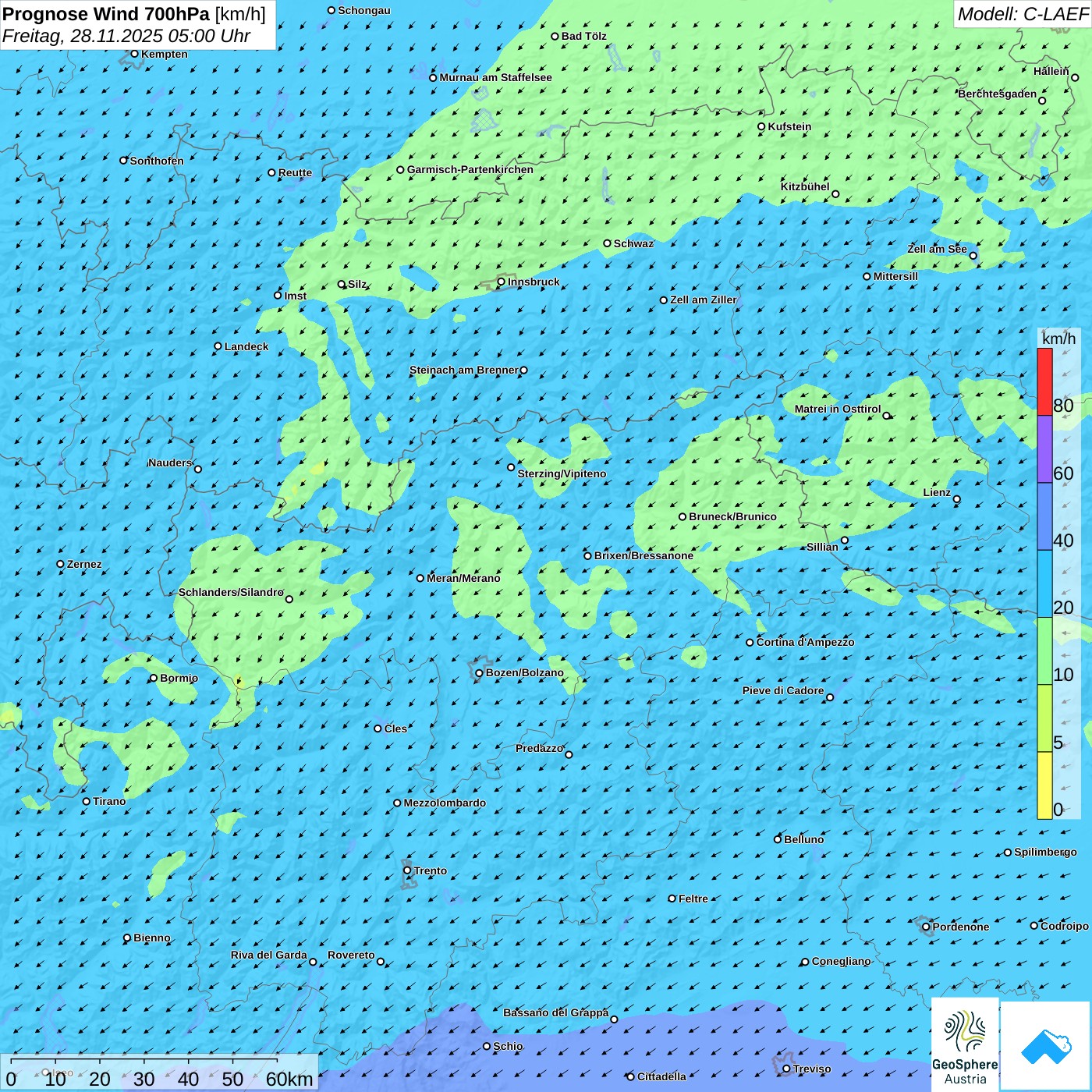
Task: Click the 'Tirano' label
Action: click(109, 801)
